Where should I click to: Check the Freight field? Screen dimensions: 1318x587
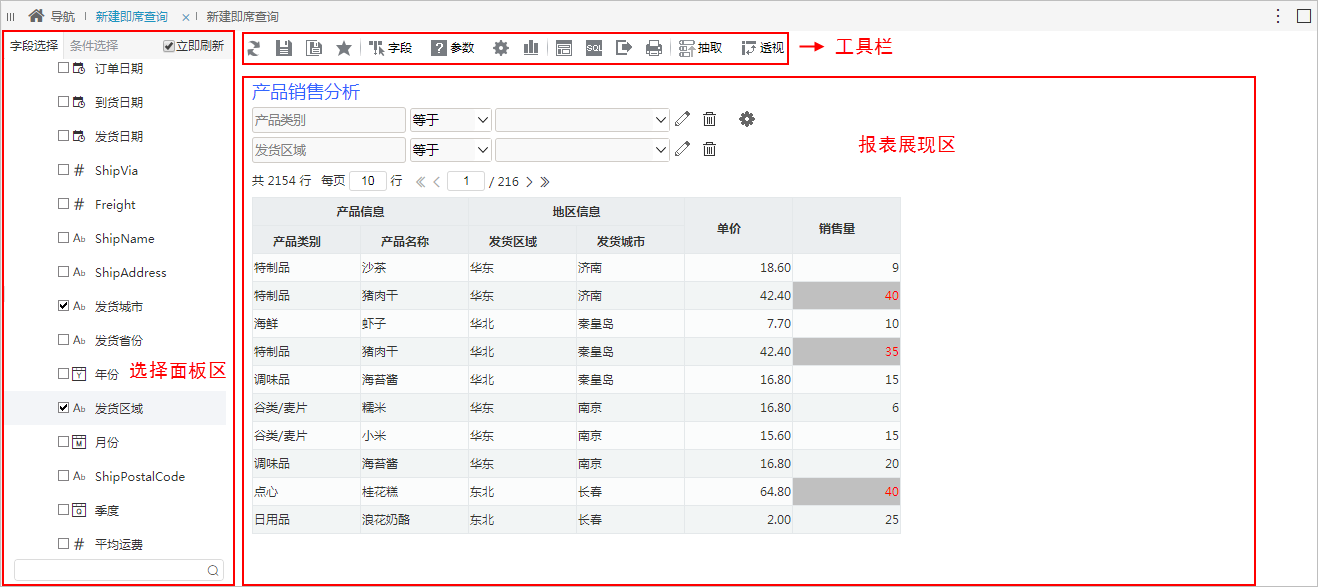coord(64,204)
